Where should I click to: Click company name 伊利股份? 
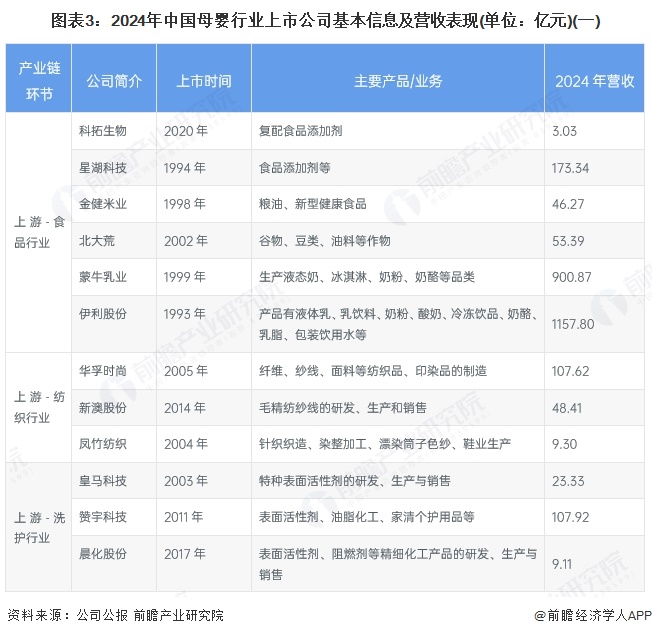(x=103, y=314)
